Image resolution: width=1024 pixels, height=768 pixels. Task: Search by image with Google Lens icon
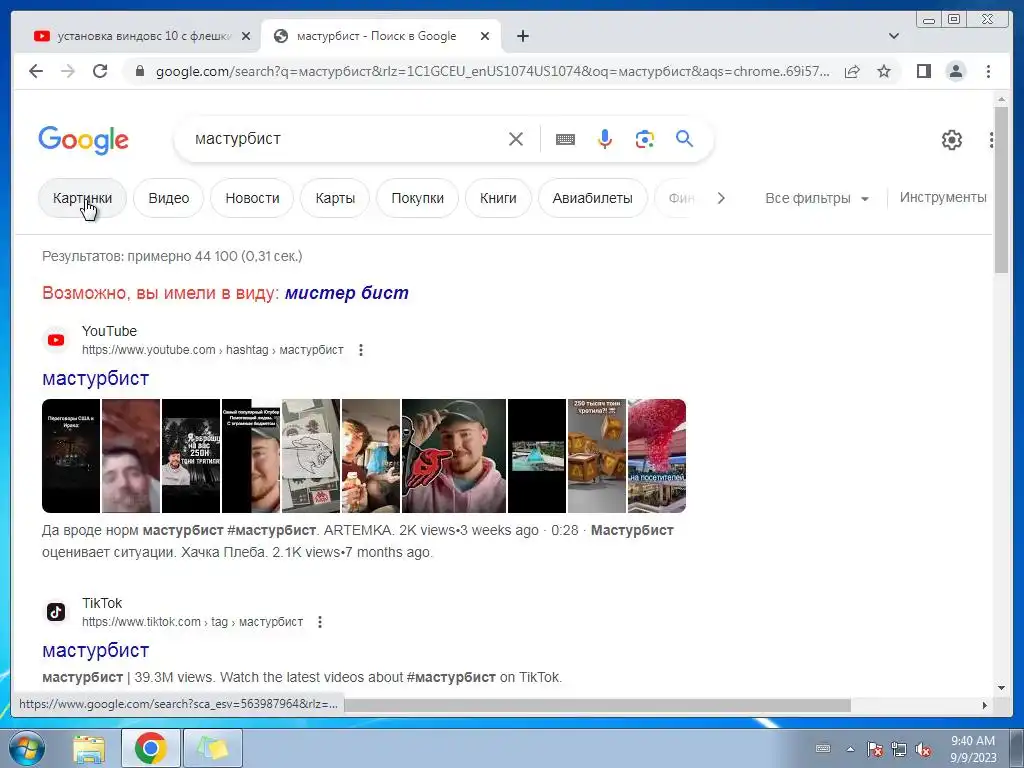pyautogui.click(x=645, y=139)
